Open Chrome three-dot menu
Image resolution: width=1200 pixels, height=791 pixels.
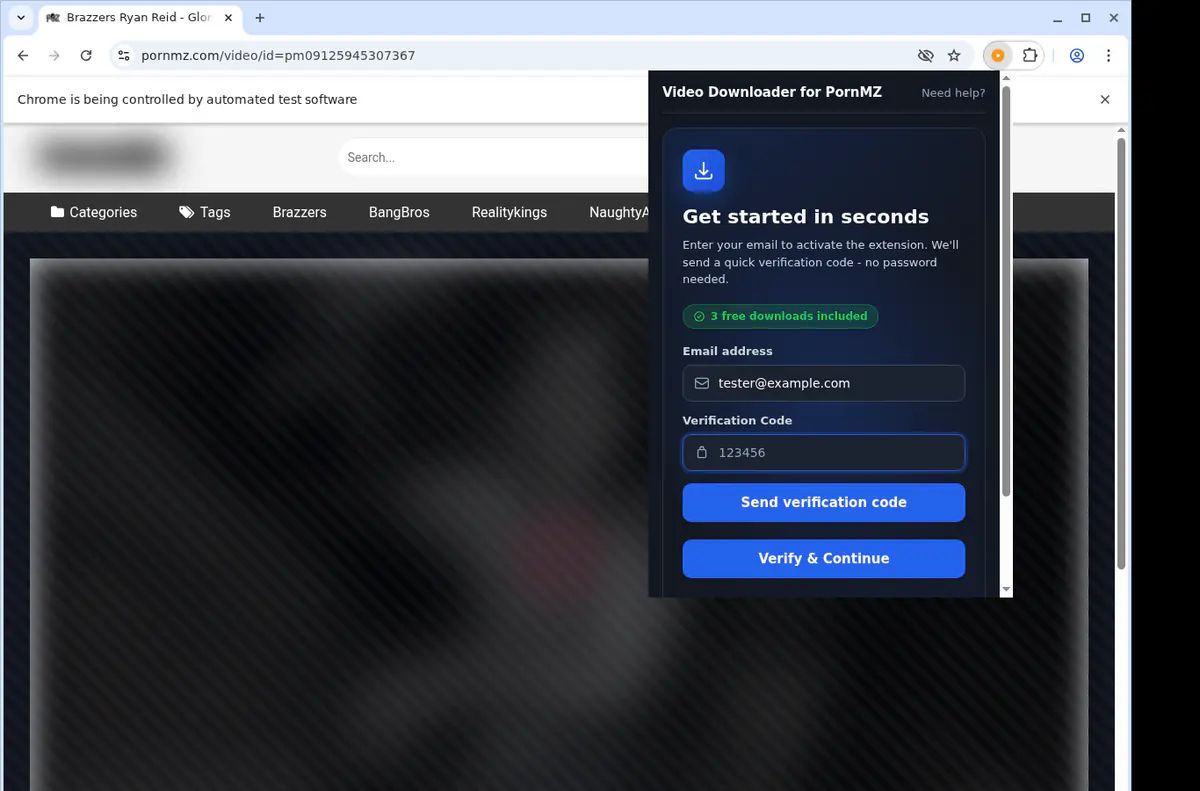coord(1108,56)
